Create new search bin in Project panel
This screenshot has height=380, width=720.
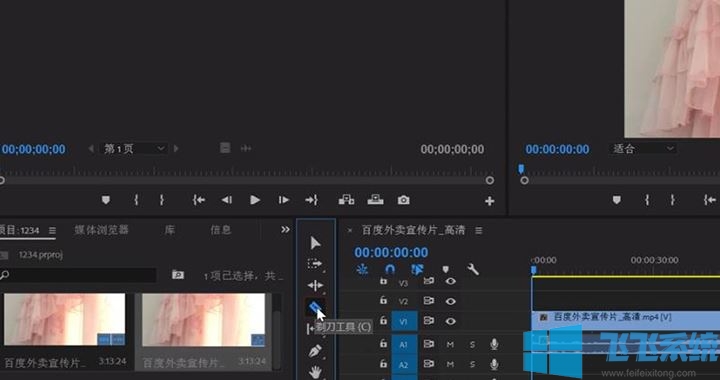coord(178,275)
